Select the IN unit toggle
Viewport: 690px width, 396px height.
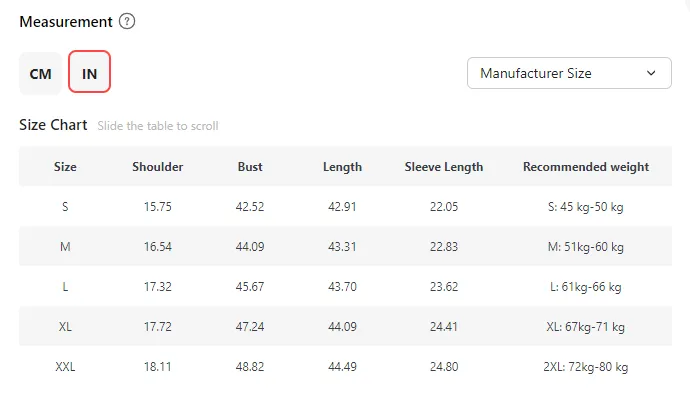(89, 72)
